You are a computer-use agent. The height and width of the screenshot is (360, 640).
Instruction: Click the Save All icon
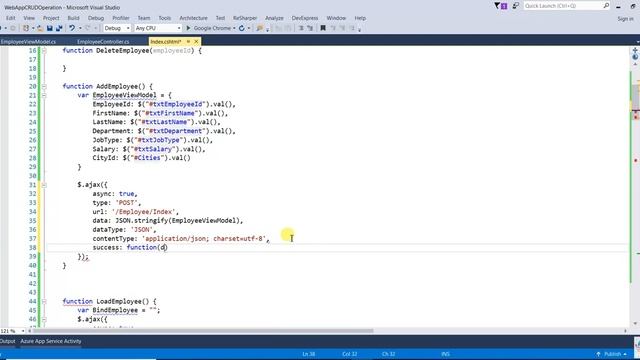point(59,28)
